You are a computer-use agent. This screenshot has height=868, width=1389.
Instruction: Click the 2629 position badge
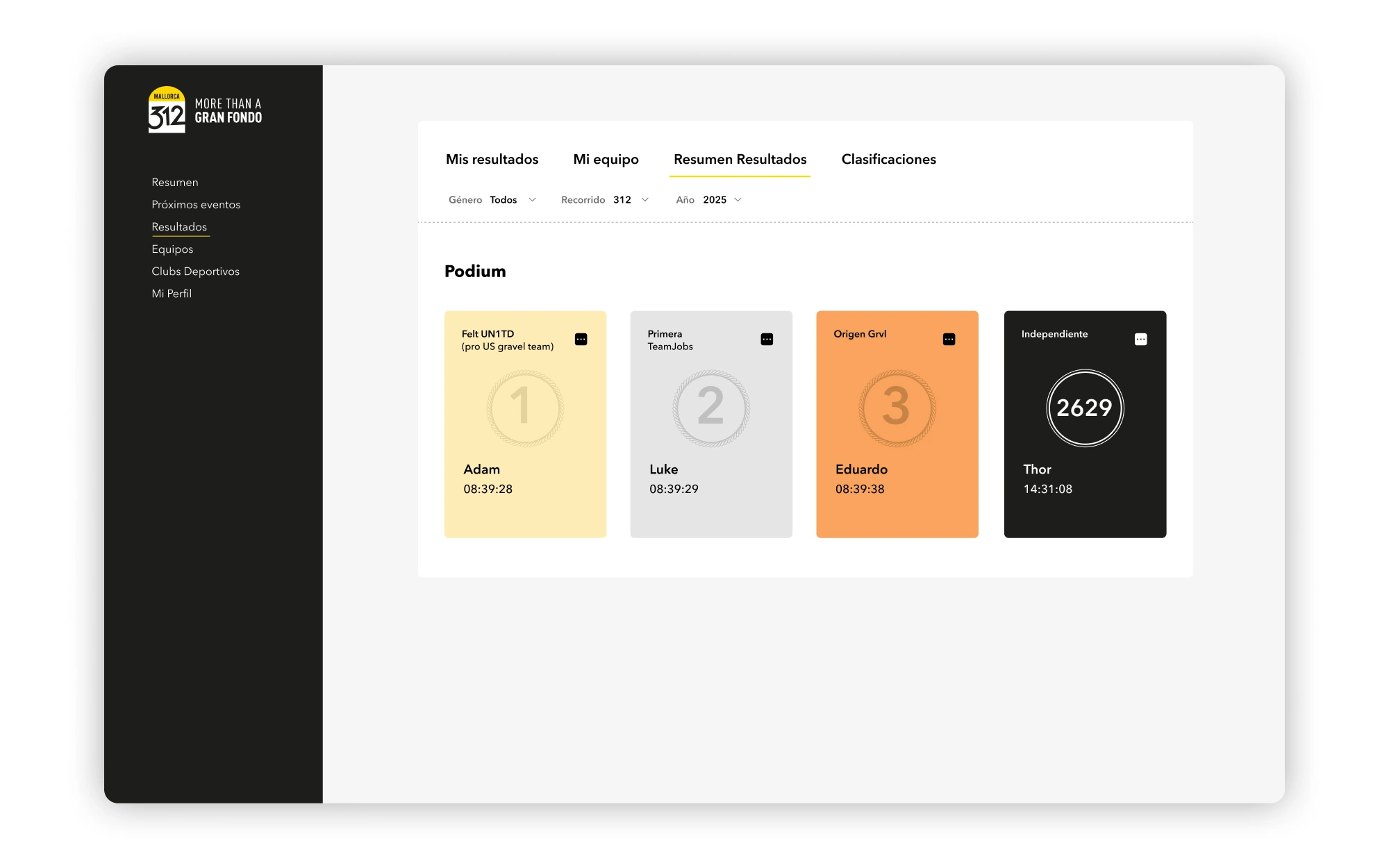[1086, 408]
